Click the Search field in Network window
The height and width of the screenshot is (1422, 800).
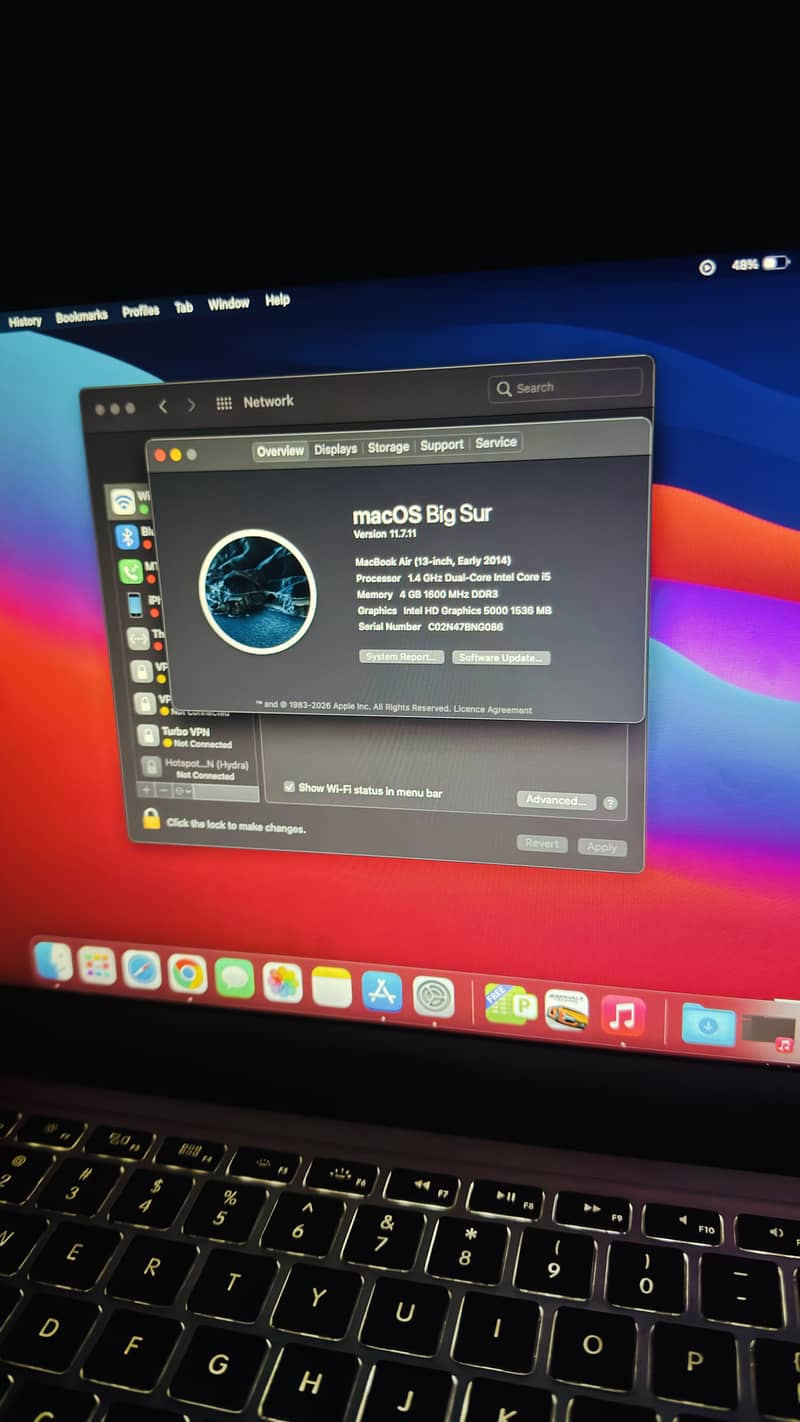(565, 386)
